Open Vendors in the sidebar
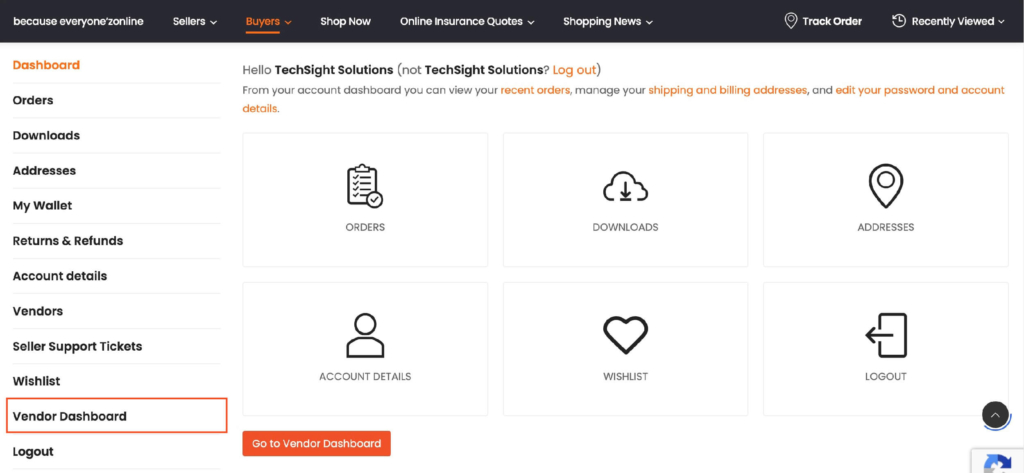1024x473 pixels. pos(38,311)
